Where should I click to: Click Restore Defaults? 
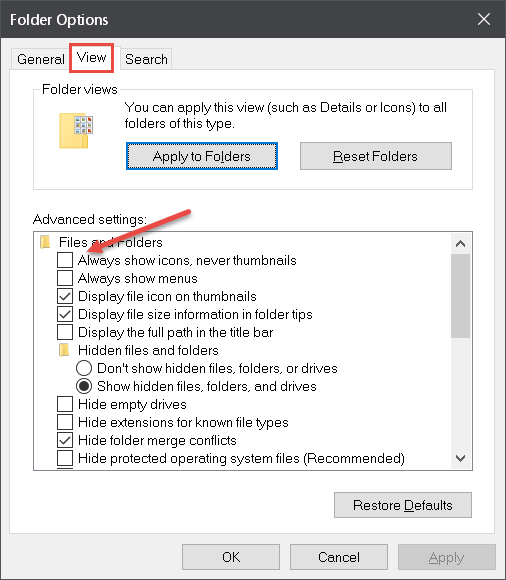(403, 505)
